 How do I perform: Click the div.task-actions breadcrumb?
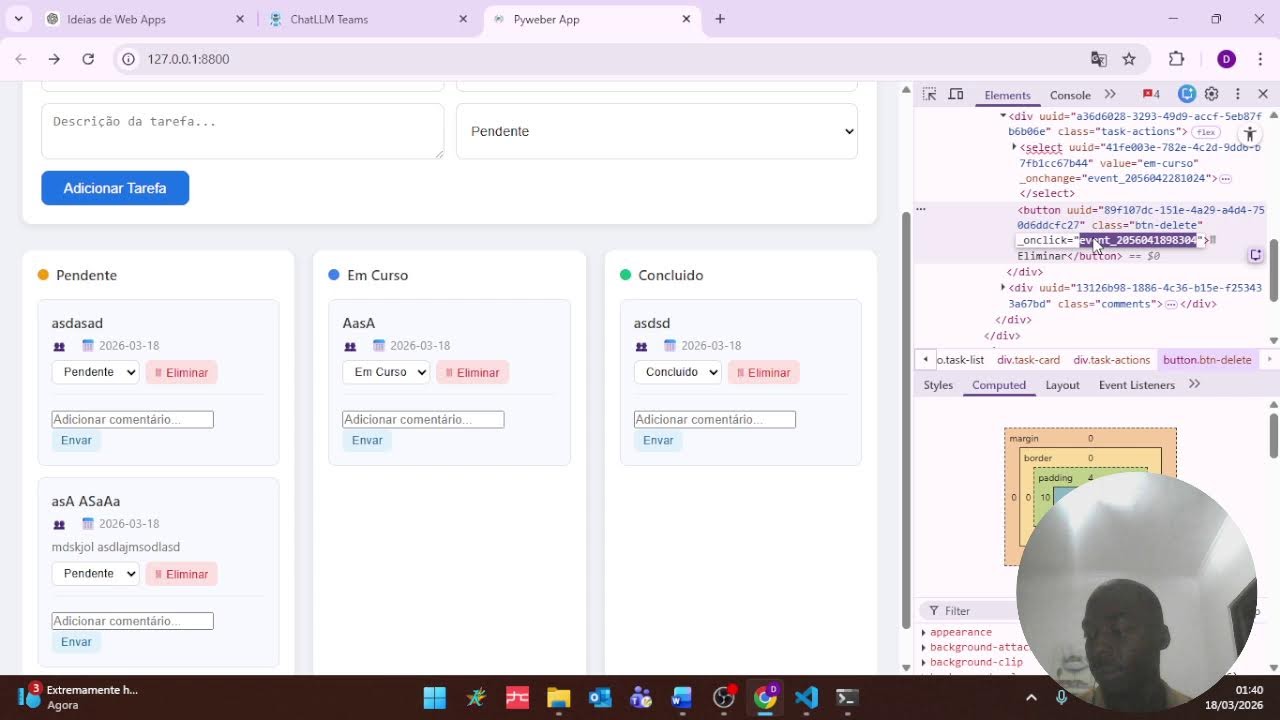(x=1111, y=360)
